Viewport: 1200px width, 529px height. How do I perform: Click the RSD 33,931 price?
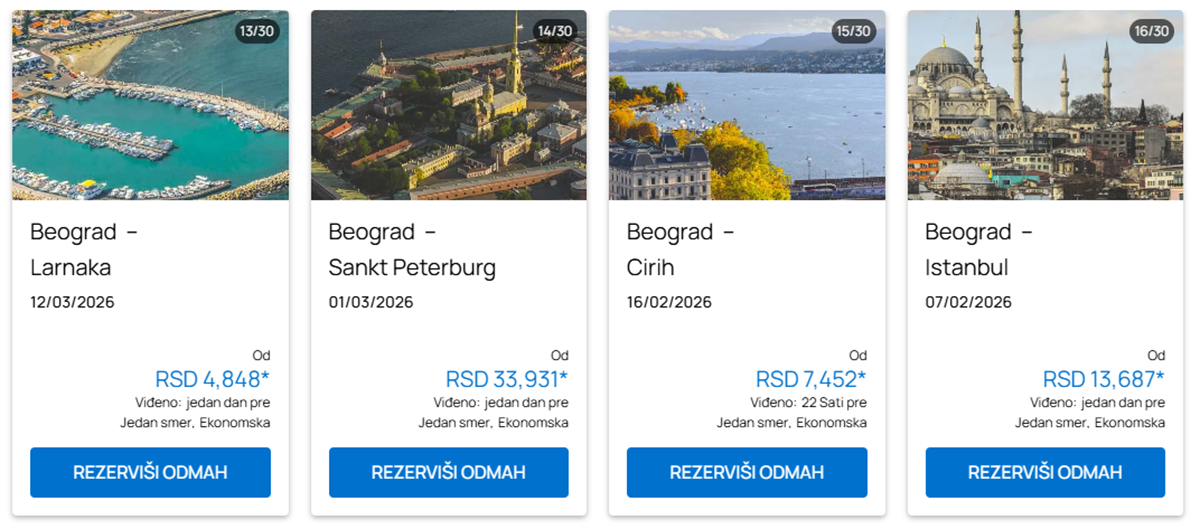tap(506, 379)
